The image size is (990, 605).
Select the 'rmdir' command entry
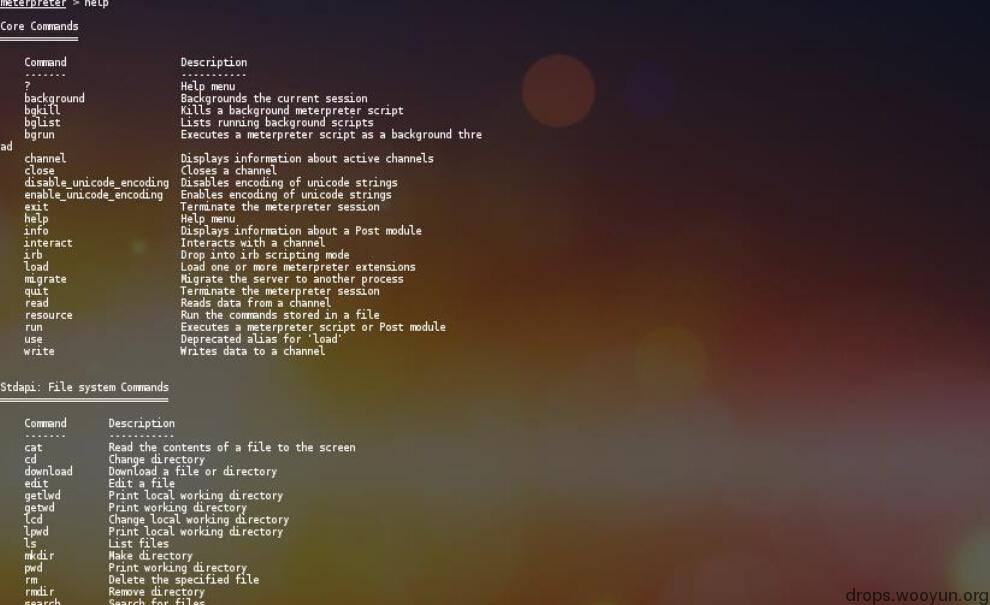coord(39,592)
